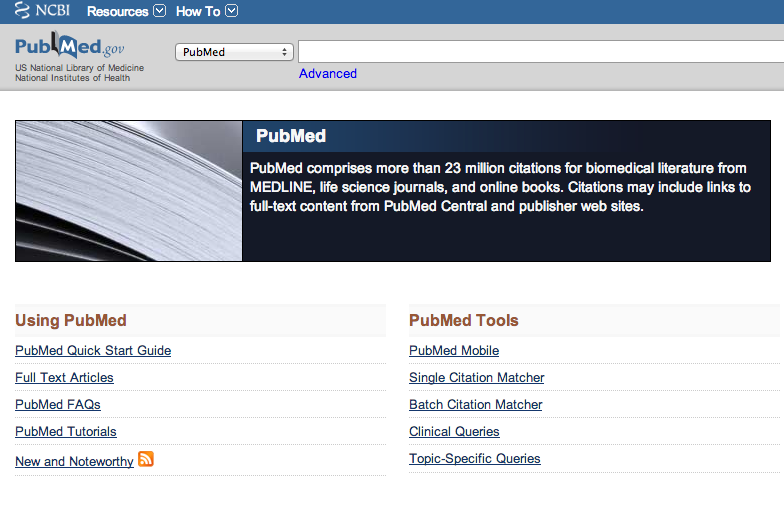Click the NCBI logo icon
This screenshot has width=784, height=506.
[42, 10]
